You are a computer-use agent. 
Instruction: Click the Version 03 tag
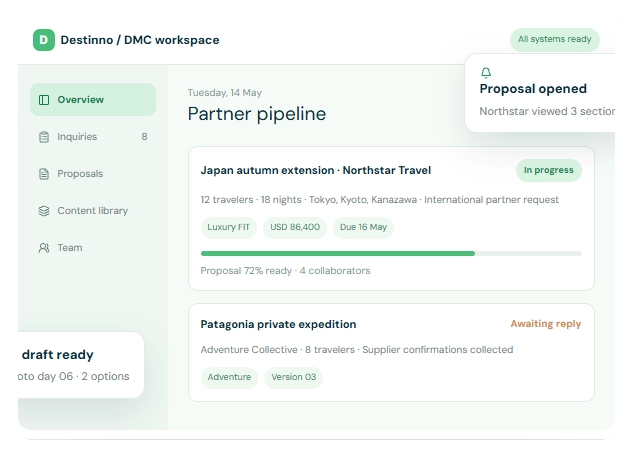pyautogui.click(x=294, y=377)
